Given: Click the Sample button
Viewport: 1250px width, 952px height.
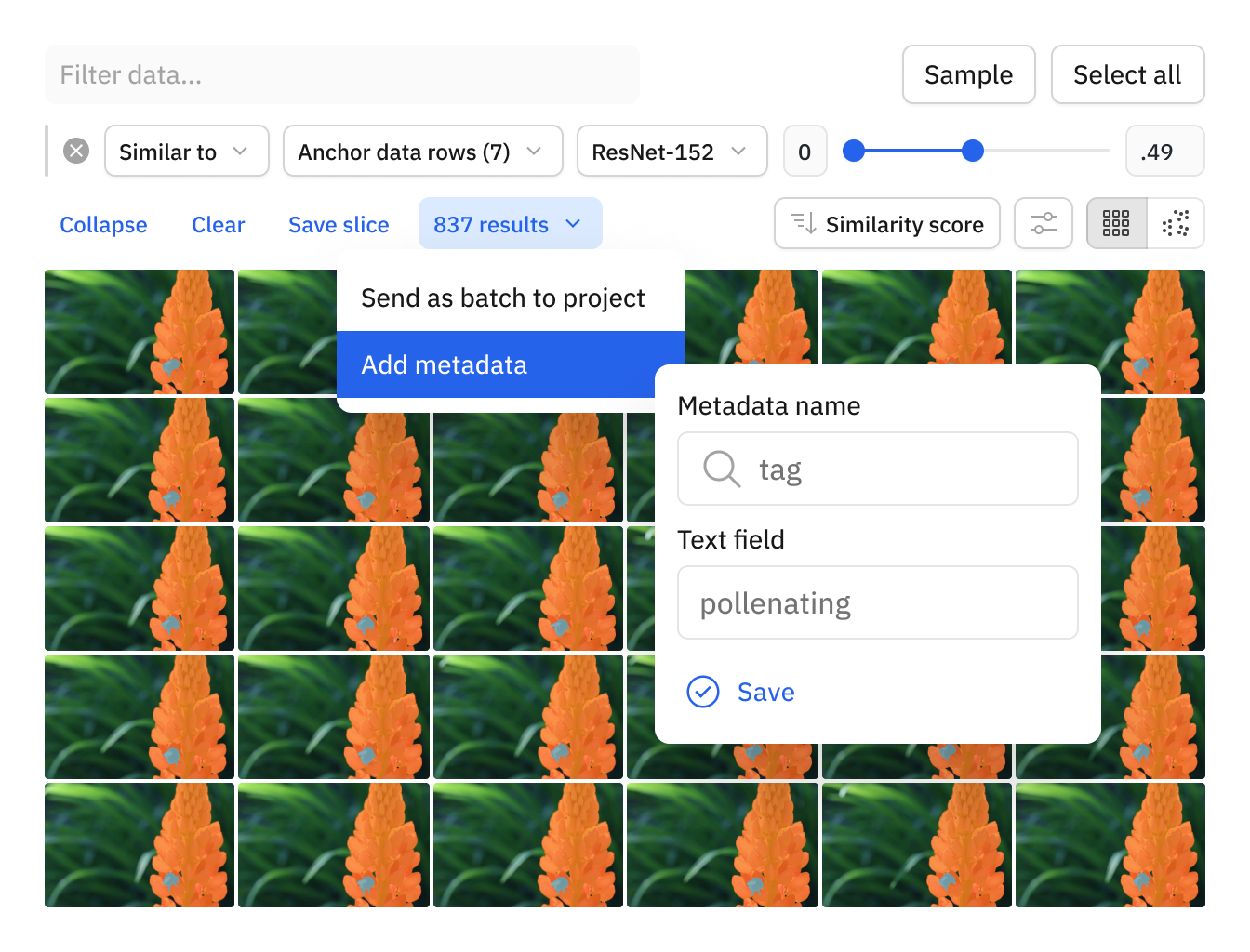Looking at the screenshot, I should click(969, 74).
